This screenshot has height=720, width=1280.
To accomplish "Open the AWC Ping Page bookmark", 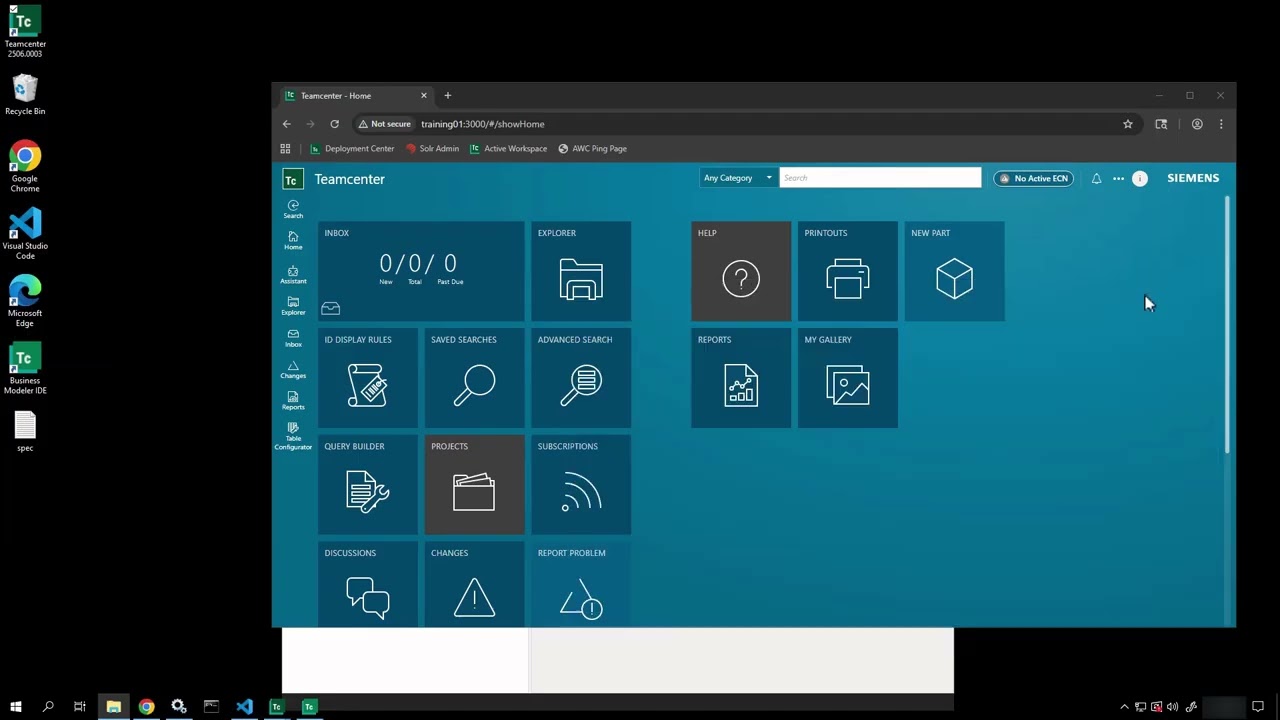I will pos(592,148).
